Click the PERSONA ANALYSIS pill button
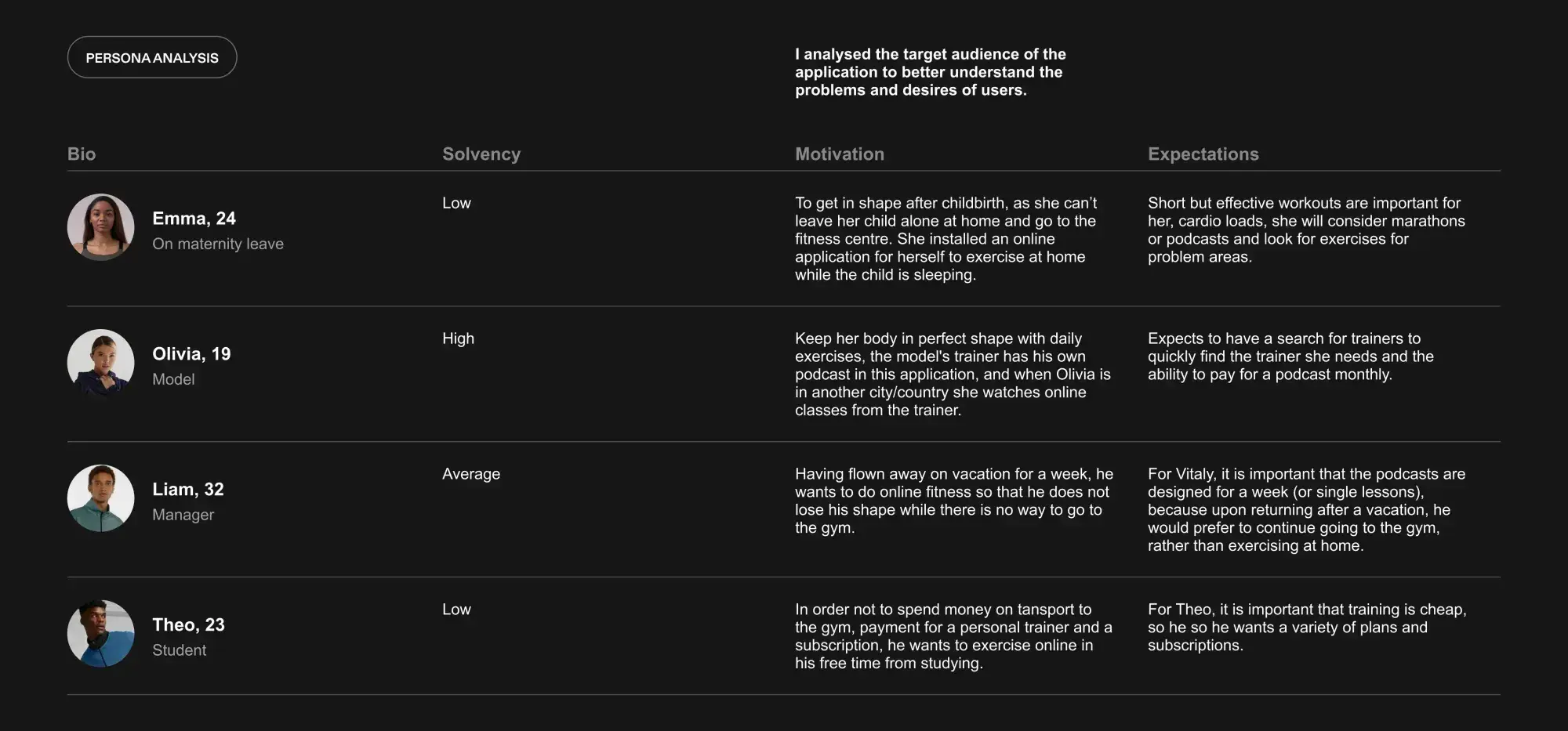This screenshot has height=731, width=1568. coord(152,57)
